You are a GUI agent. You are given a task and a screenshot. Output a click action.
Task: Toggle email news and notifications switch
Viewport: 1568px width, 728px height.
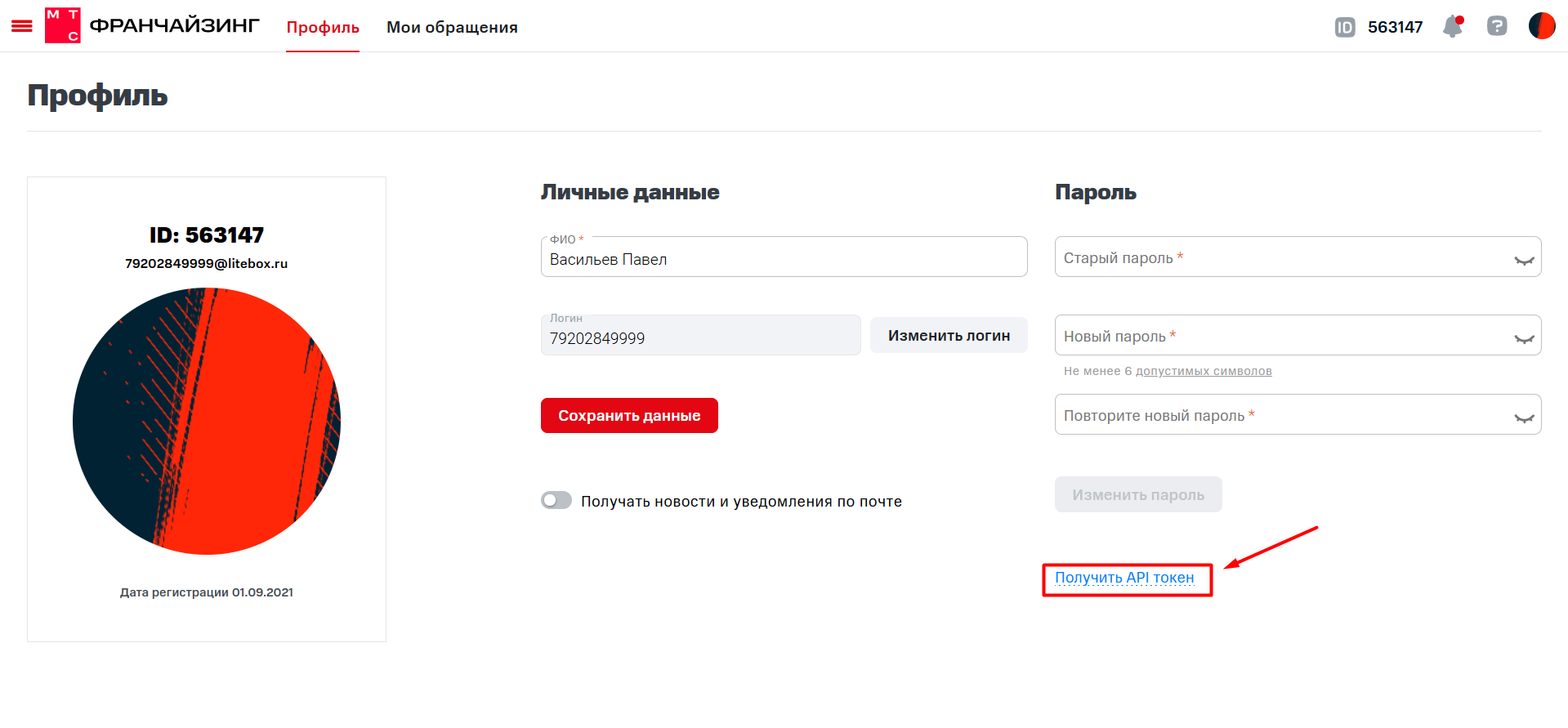pyautogui.click(x=556, y=500)
